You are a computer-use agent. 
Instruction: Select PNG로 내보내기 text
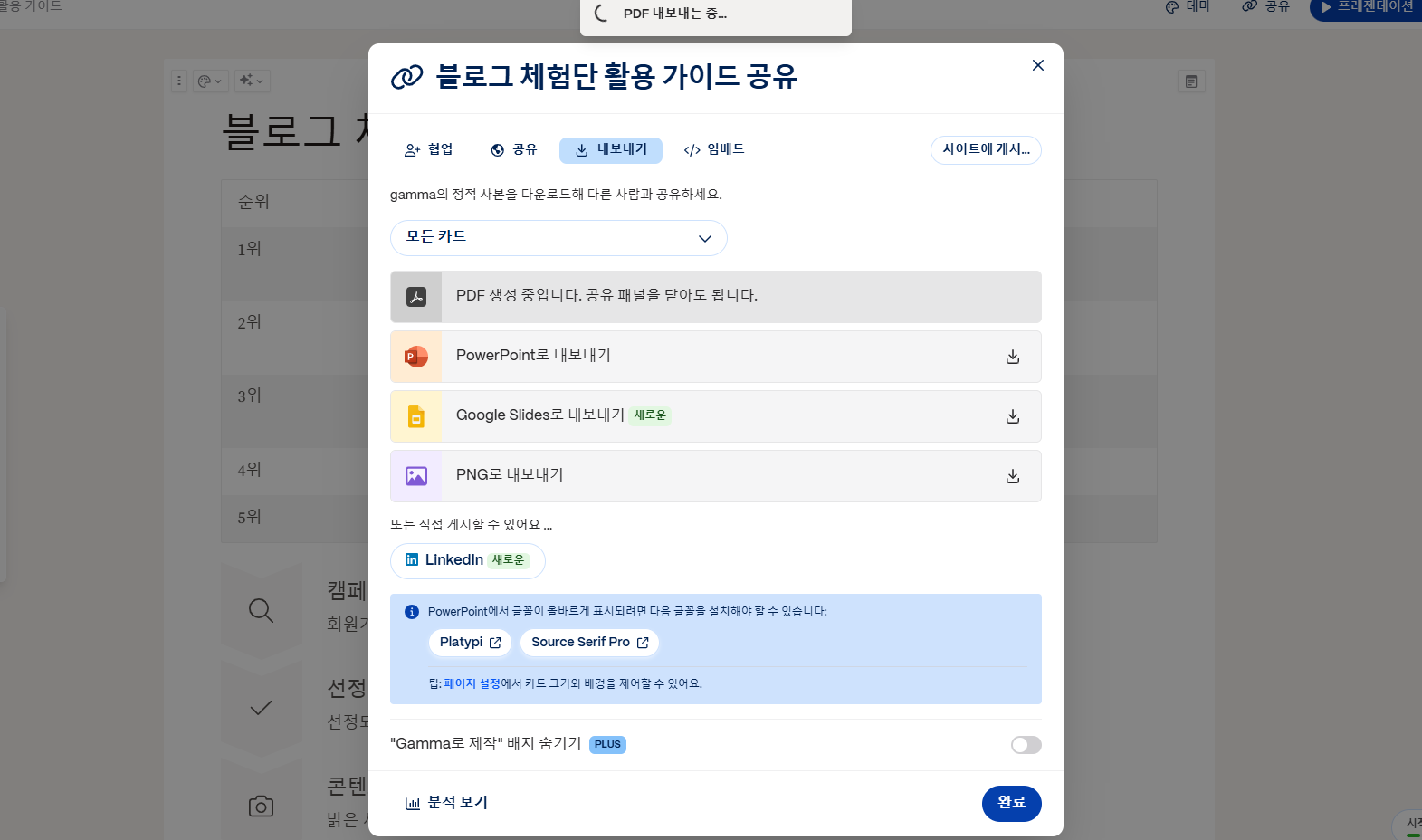click(510, 475)
